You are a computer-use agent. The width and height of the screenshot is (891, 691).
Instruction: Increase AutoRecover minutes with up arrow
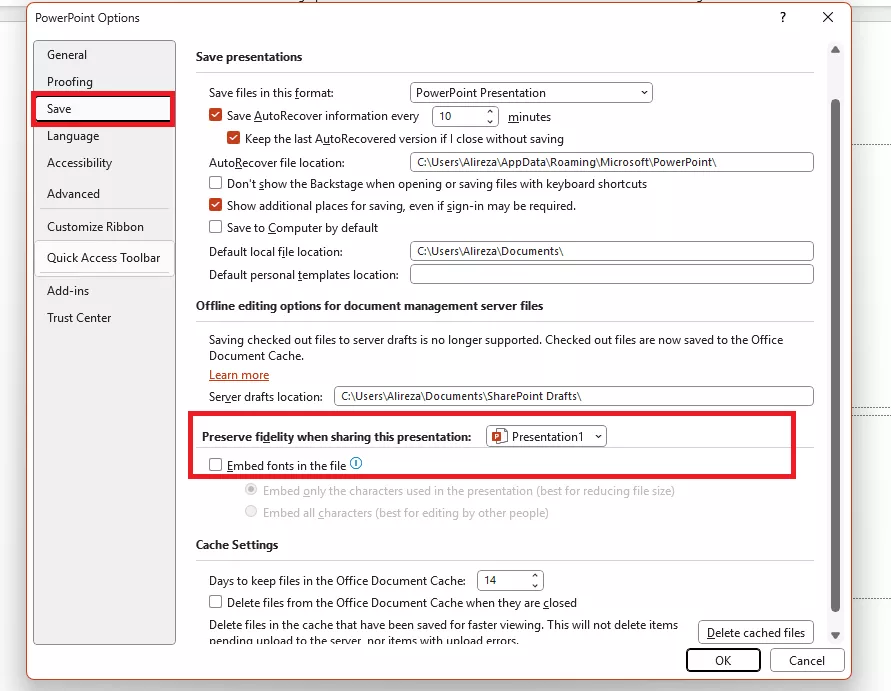pyautogui.click(x=490, y=111)
